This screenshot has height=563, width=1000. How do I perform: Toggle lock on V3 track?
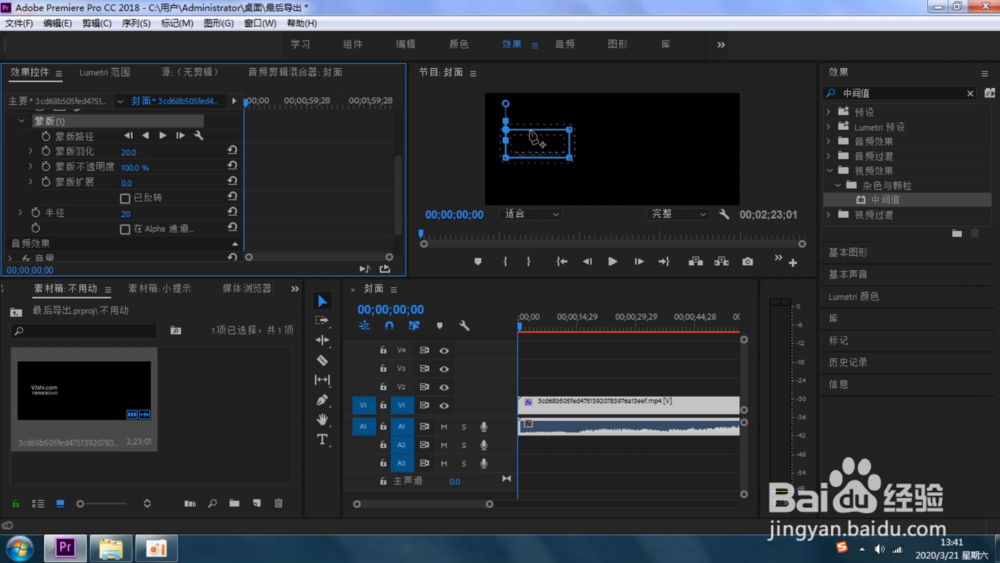383,369
